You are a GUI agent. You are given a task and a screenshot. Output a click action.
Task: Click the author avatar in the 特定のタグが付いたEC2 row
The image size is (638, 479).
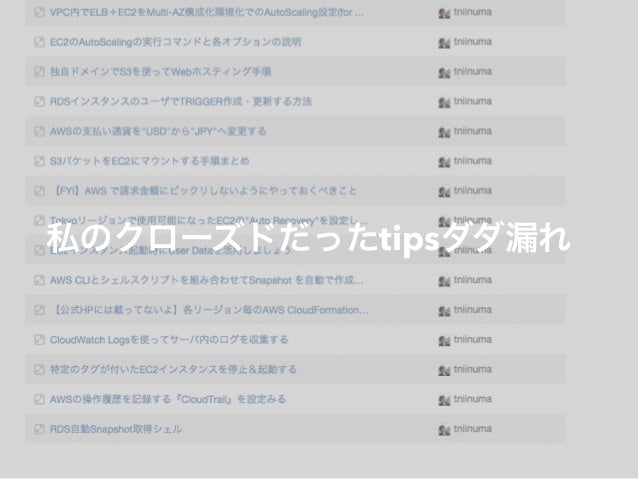click(444, 370)
